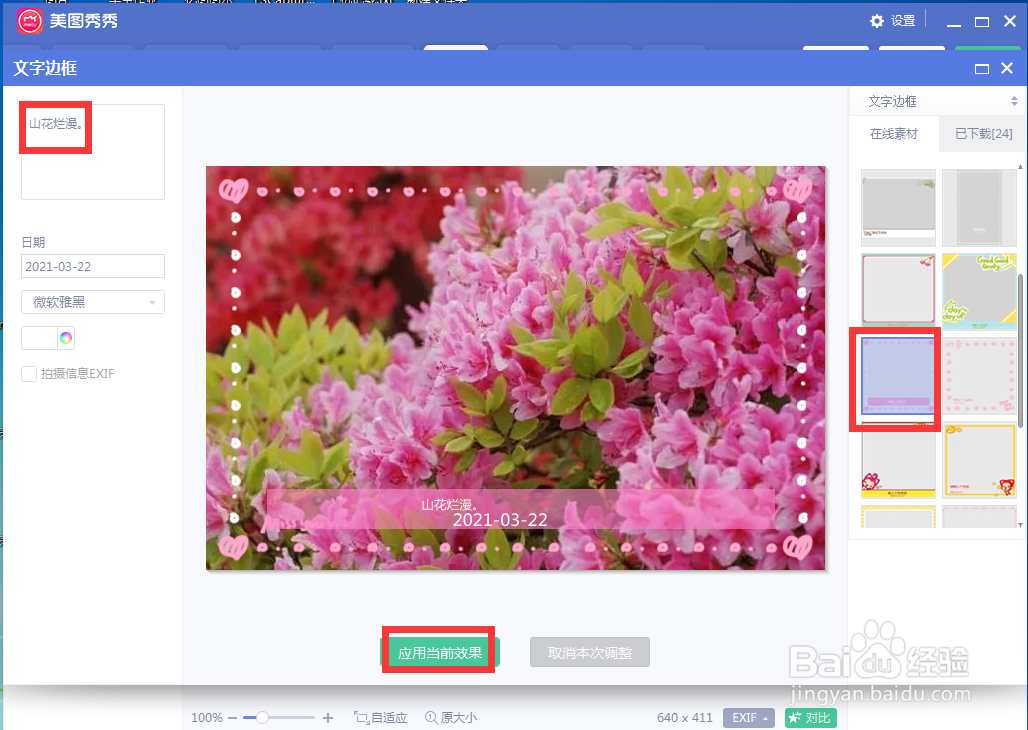1028x730 pixels.
Task: Click the 应用当前效果 button
Action: coord(439,653)
